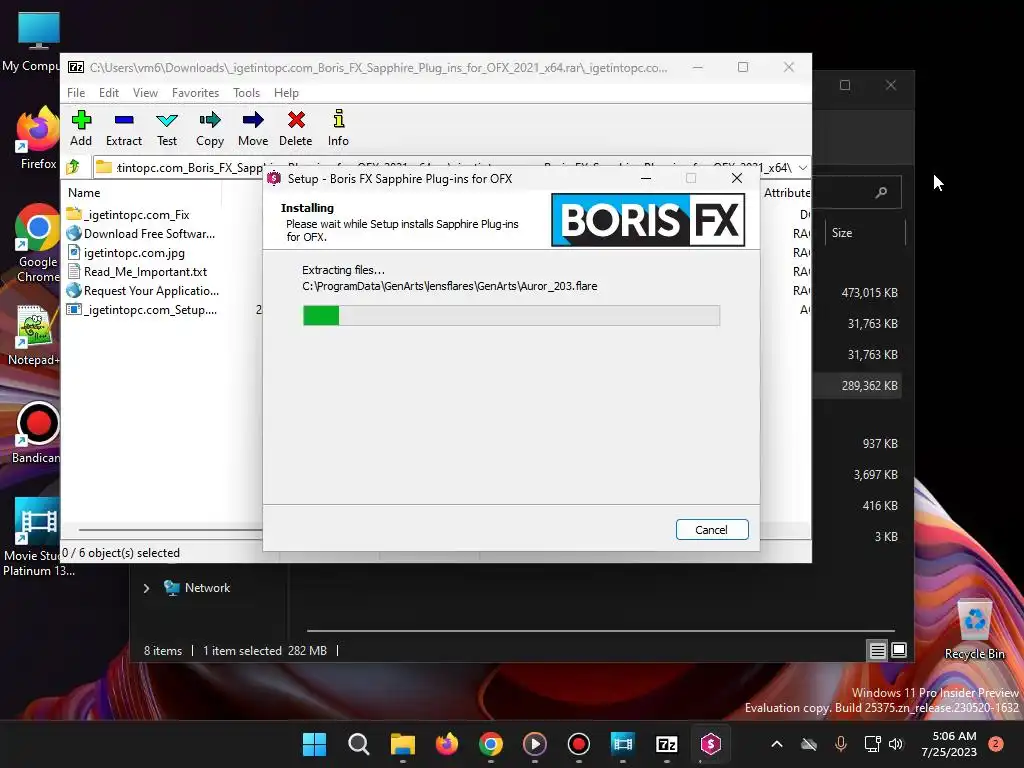Click the horizontal scrollbar in 7-Zip list
The width and height of the screenshot is (1024, 768).
[170, 530]
